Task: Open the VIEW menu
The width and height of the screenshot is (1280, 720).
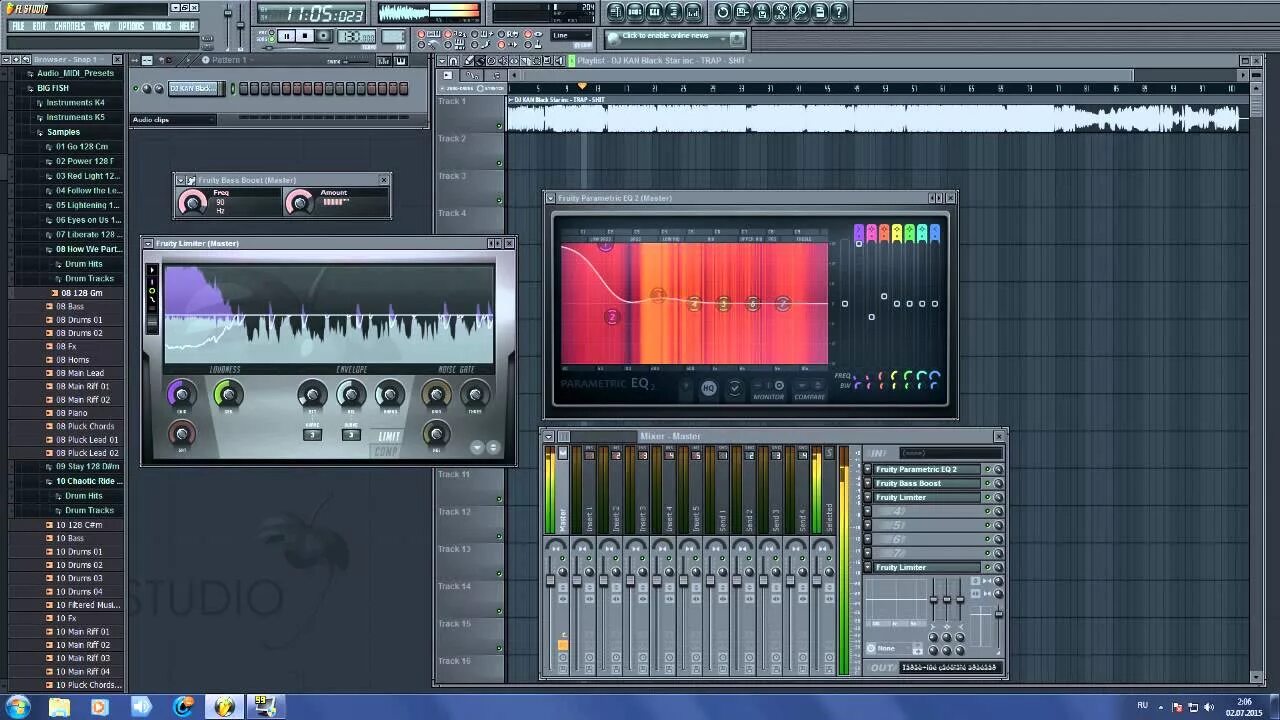Action: (x=102, y=26)
